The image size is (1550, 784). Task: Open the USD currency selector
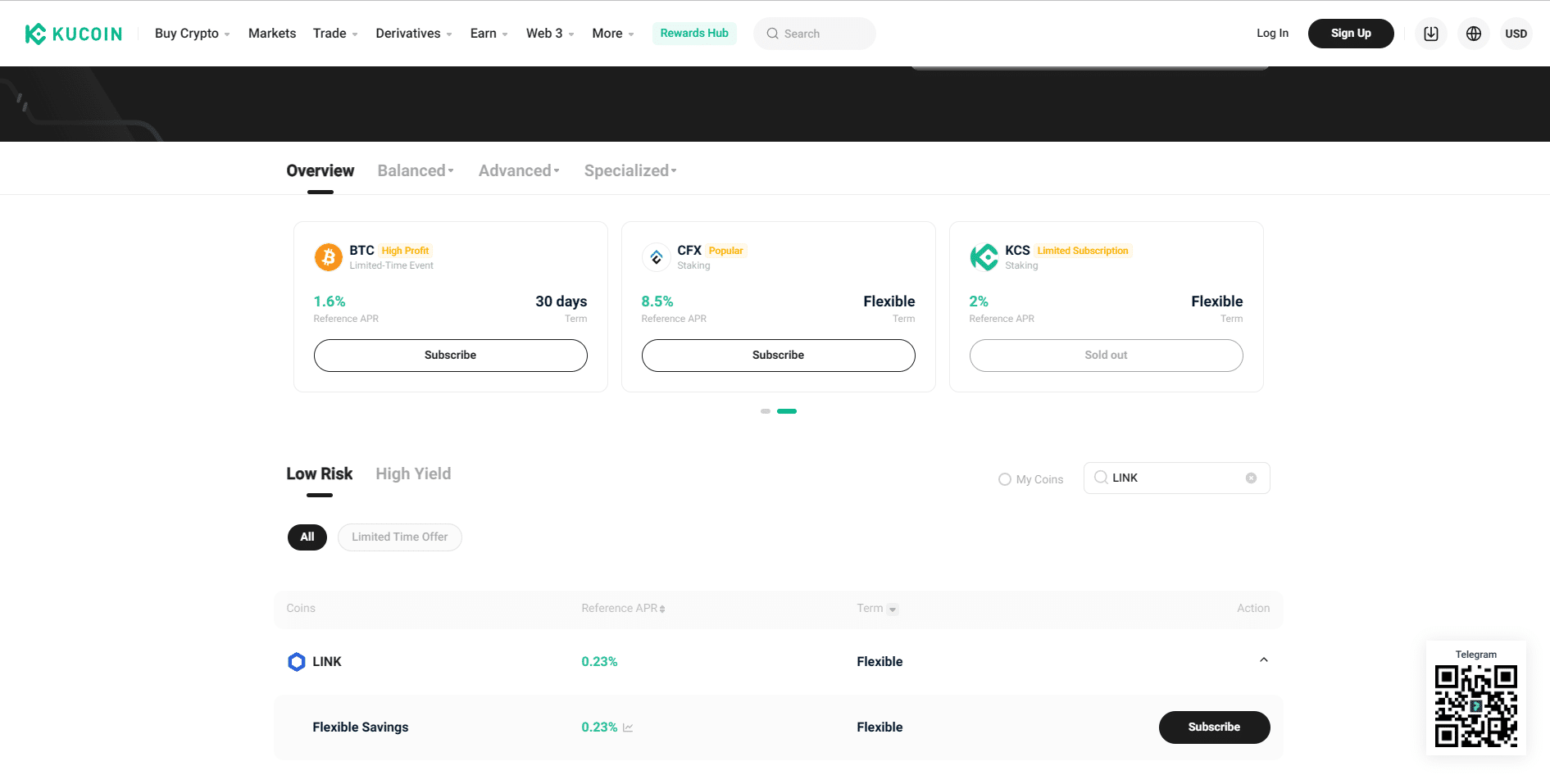tap(1516, 34)
